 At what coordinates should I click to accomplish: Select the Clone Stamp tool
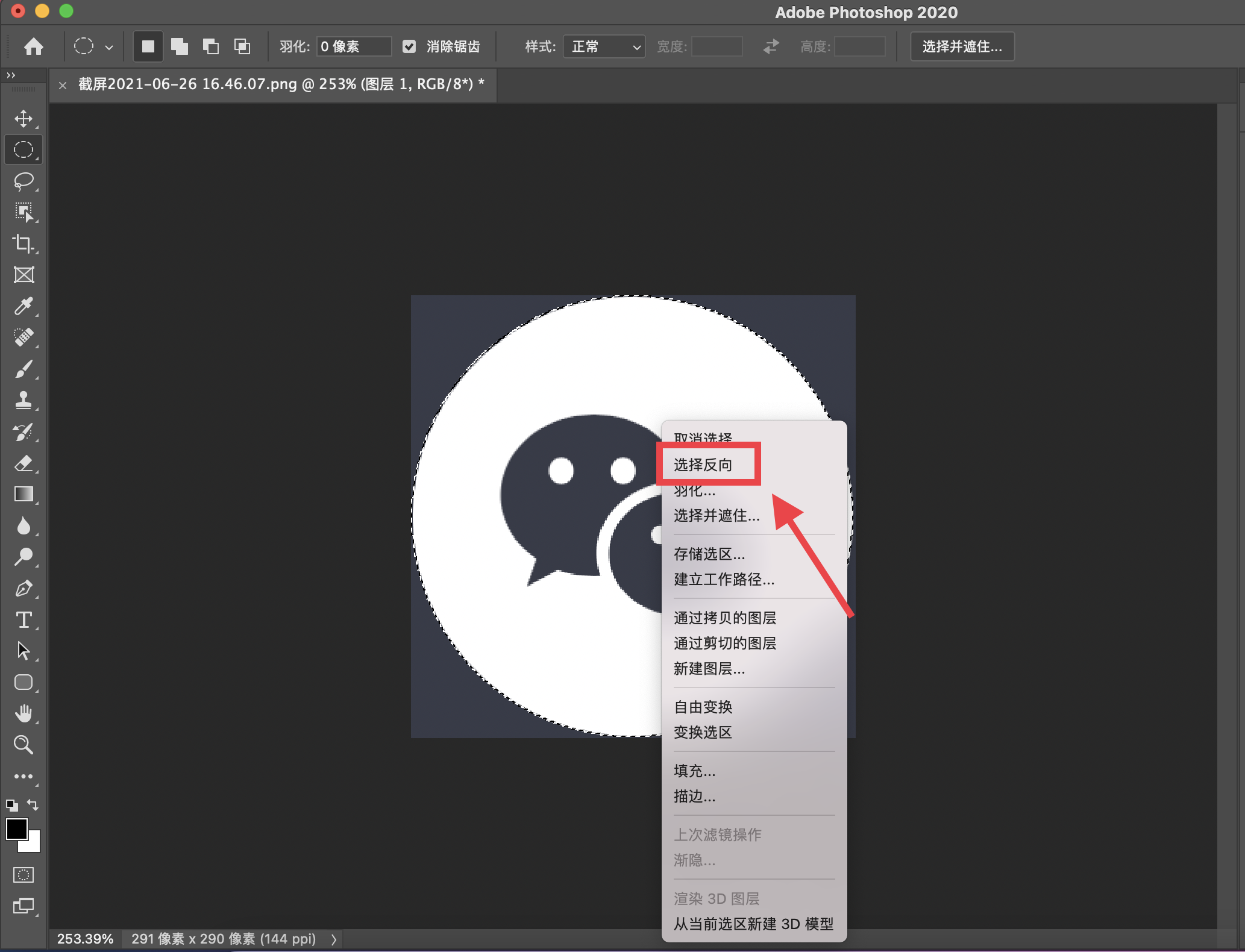click(24, 400)
